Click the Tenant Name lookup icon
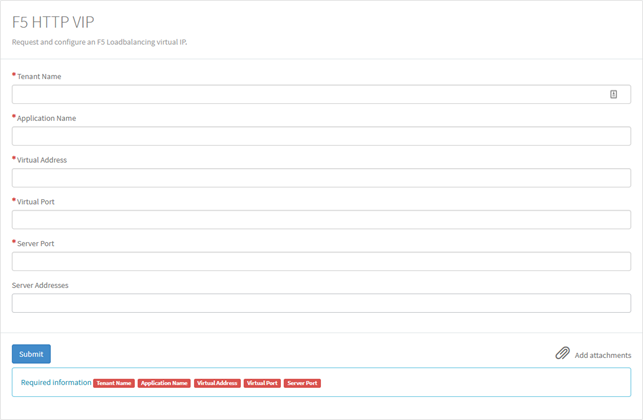The height and width of the screenshot is (420, 643). (x=613, y=94)
